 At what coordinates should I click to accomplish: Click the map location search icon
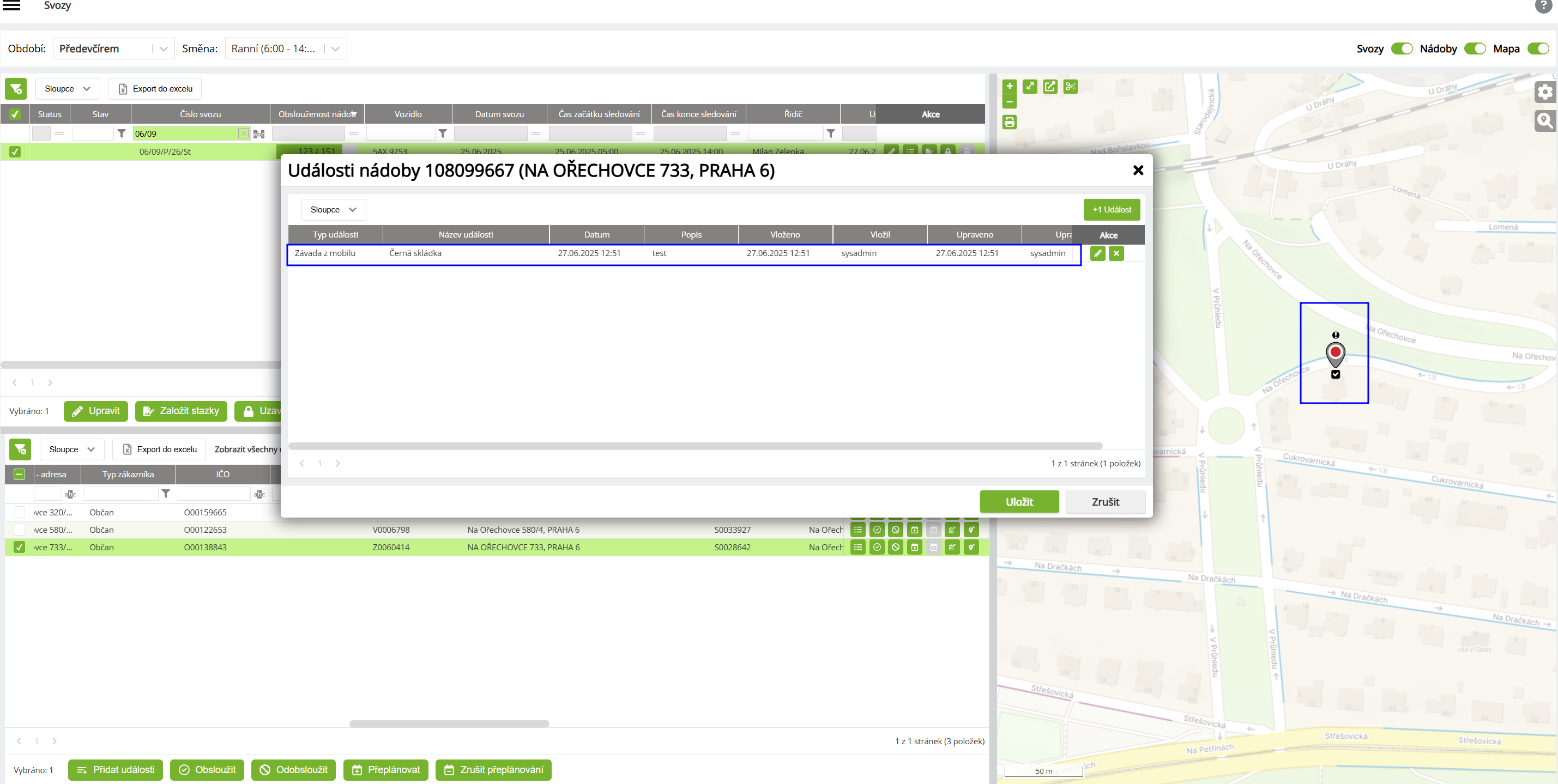1545,121
